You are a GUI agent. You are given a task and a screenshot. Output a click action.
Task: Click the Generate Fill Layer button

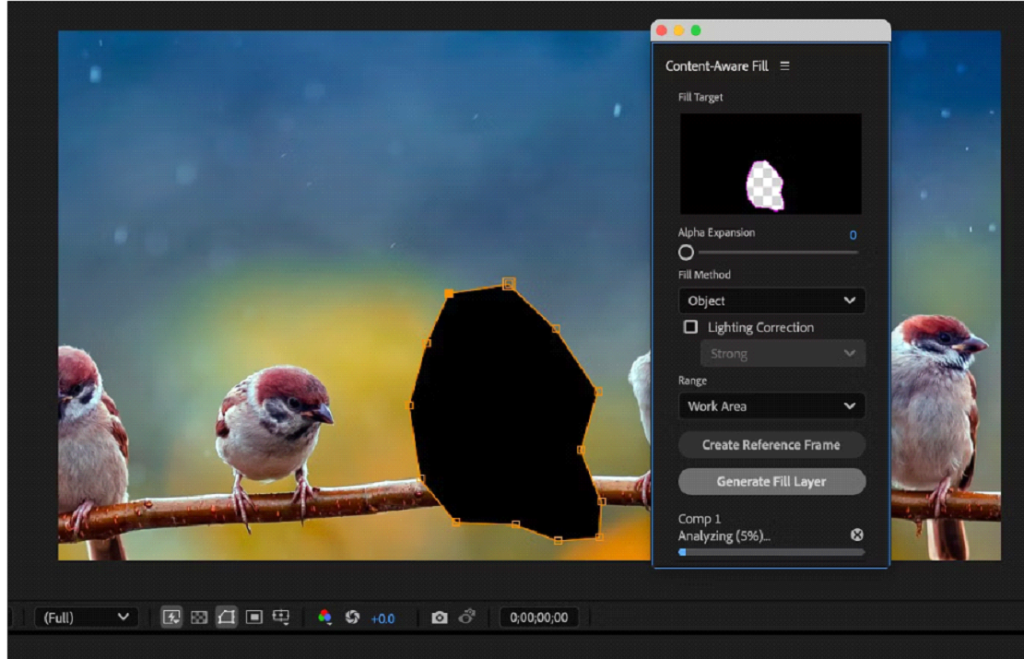pyautogui.click(x=772, y=481)
